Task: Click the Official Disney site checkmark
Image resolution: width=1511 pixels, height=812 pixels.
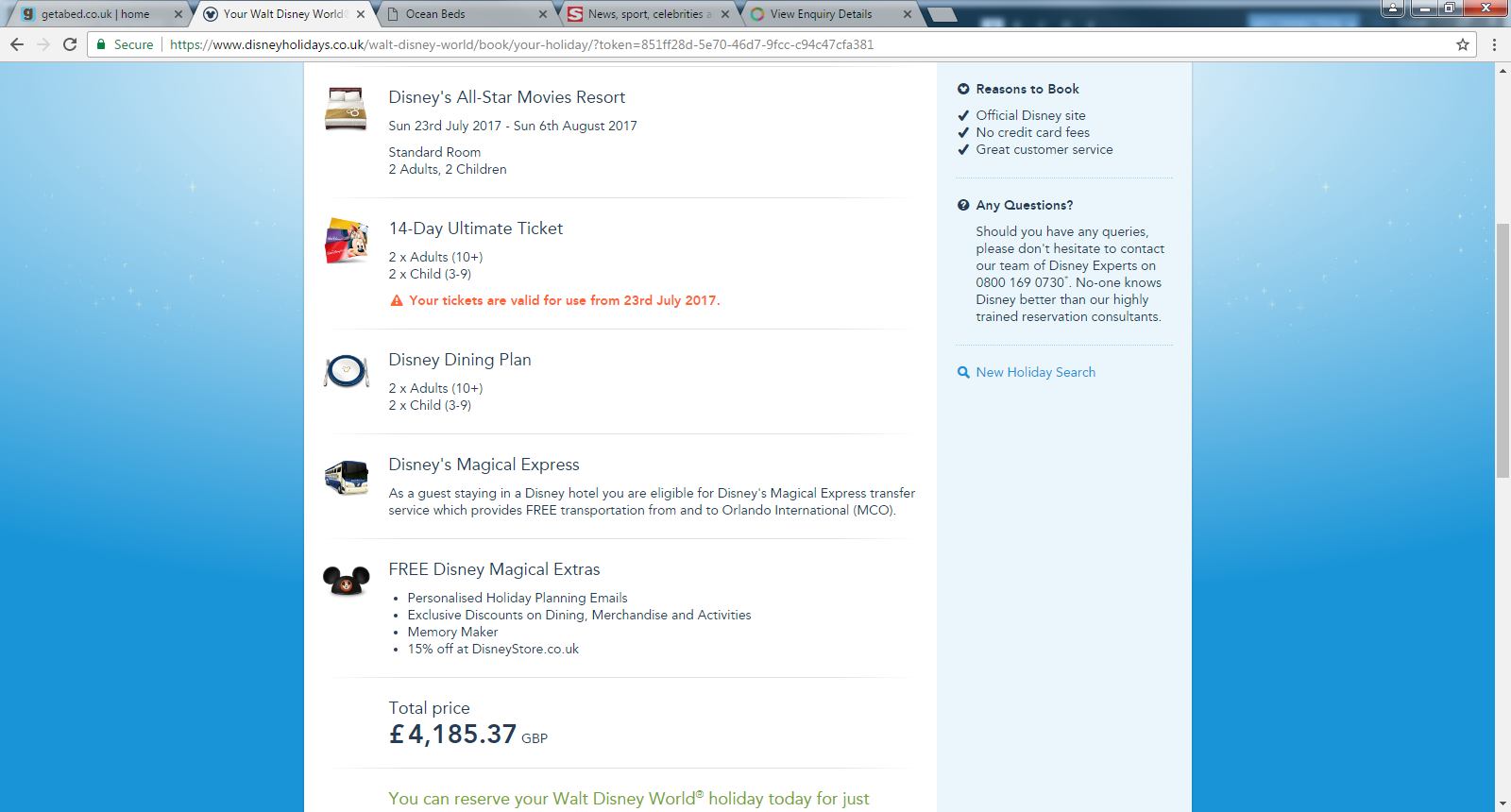Action: tap(963, 115)
